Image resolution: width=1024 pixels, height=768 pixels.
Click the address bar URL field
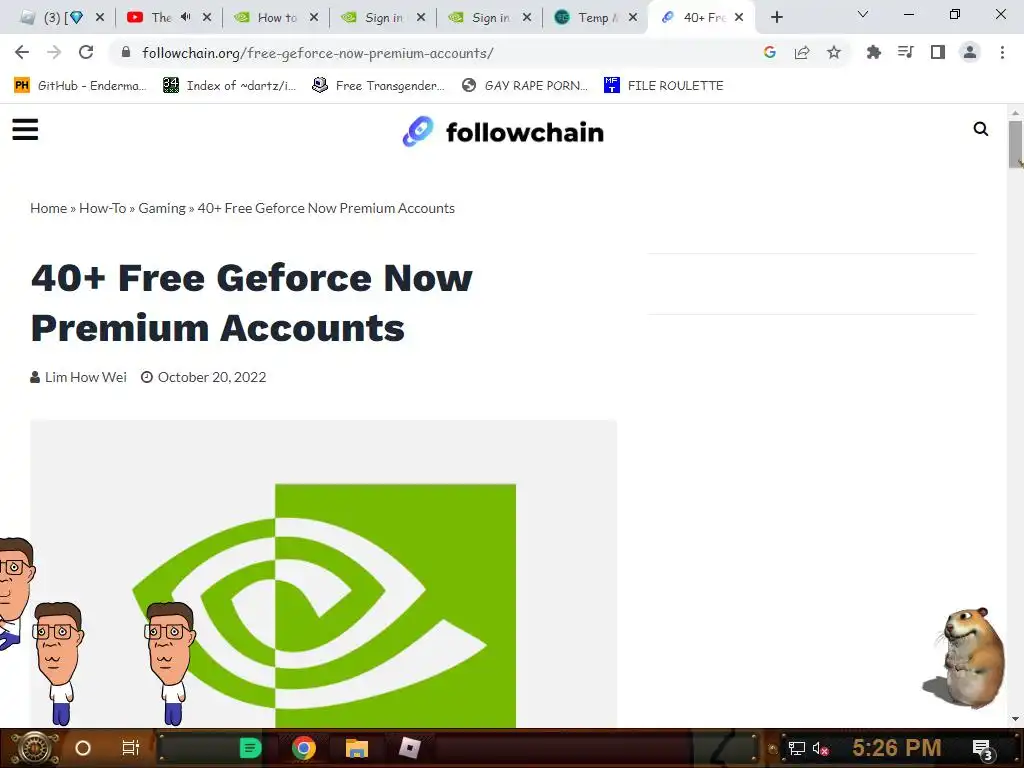coord(444,53)
